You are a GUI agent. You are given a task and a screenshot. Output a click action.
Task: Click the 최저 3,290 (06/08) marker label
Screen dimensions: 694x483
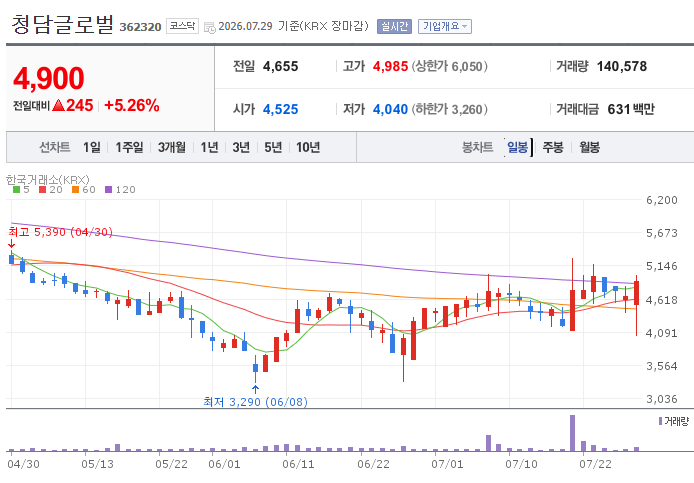[x=255, y=402]
